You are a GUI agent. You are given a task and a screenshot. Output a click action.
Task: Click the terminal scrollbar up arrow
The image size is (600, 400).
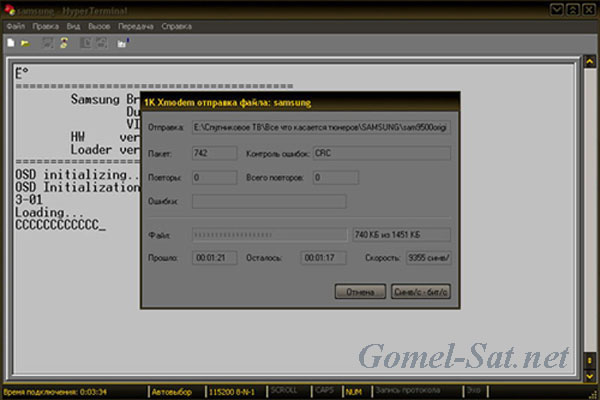[x=590, y=62]
